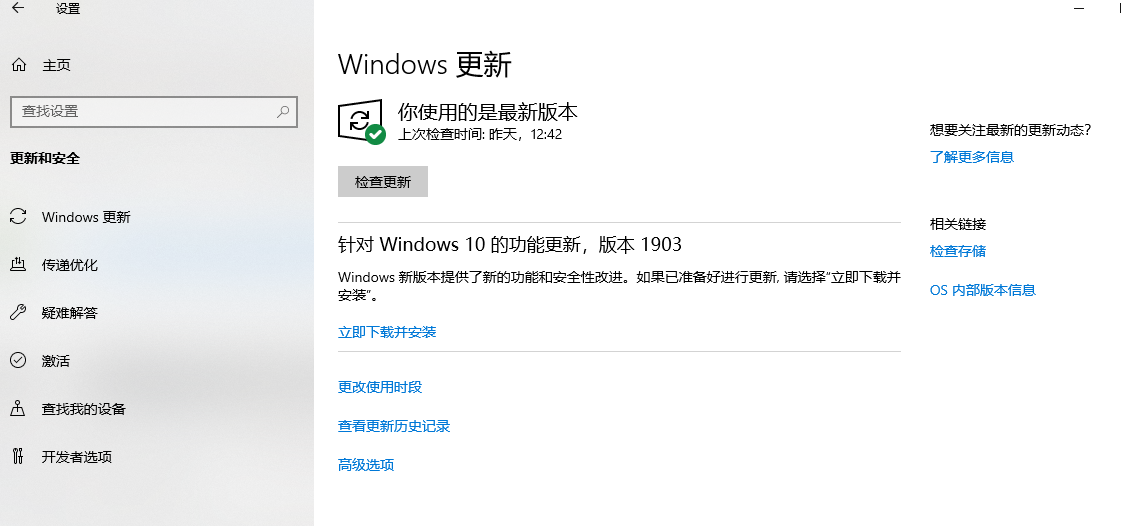Click the home icon beside 主页

[19, 65]
